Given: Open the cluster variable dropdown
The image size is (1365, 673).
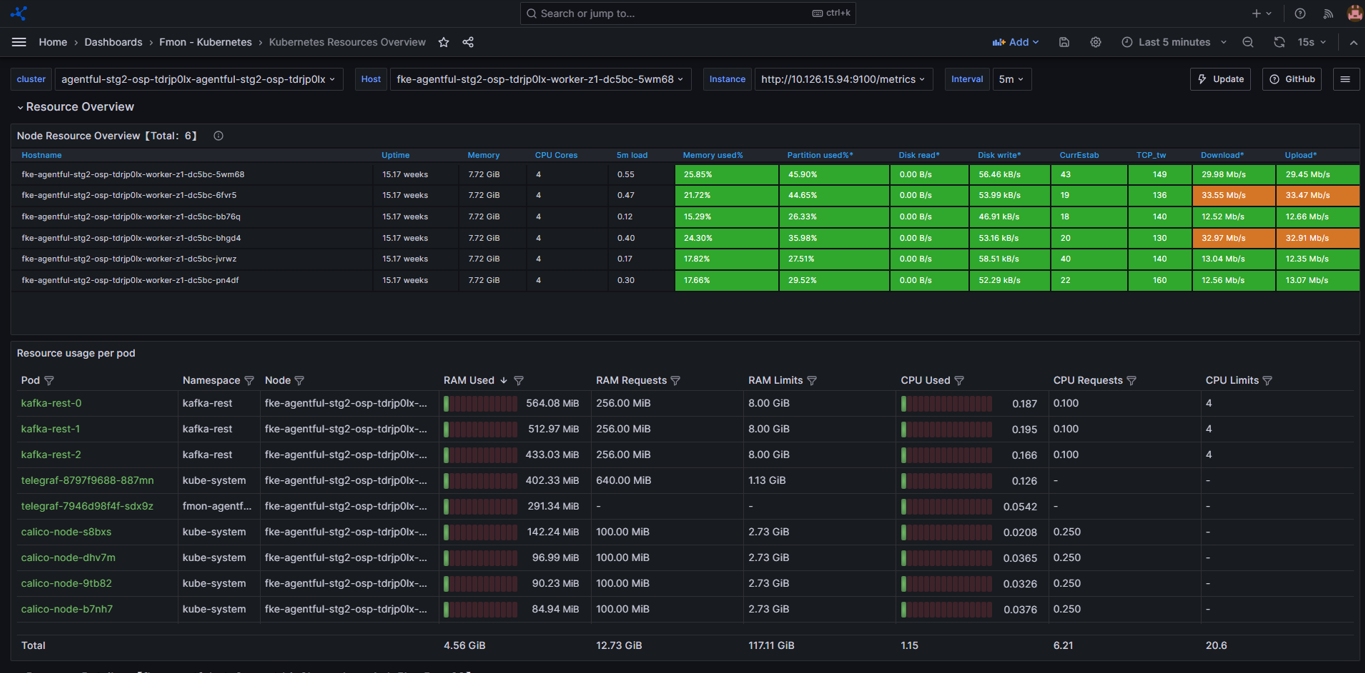Looking at the screenshot, I should point(198,79).
